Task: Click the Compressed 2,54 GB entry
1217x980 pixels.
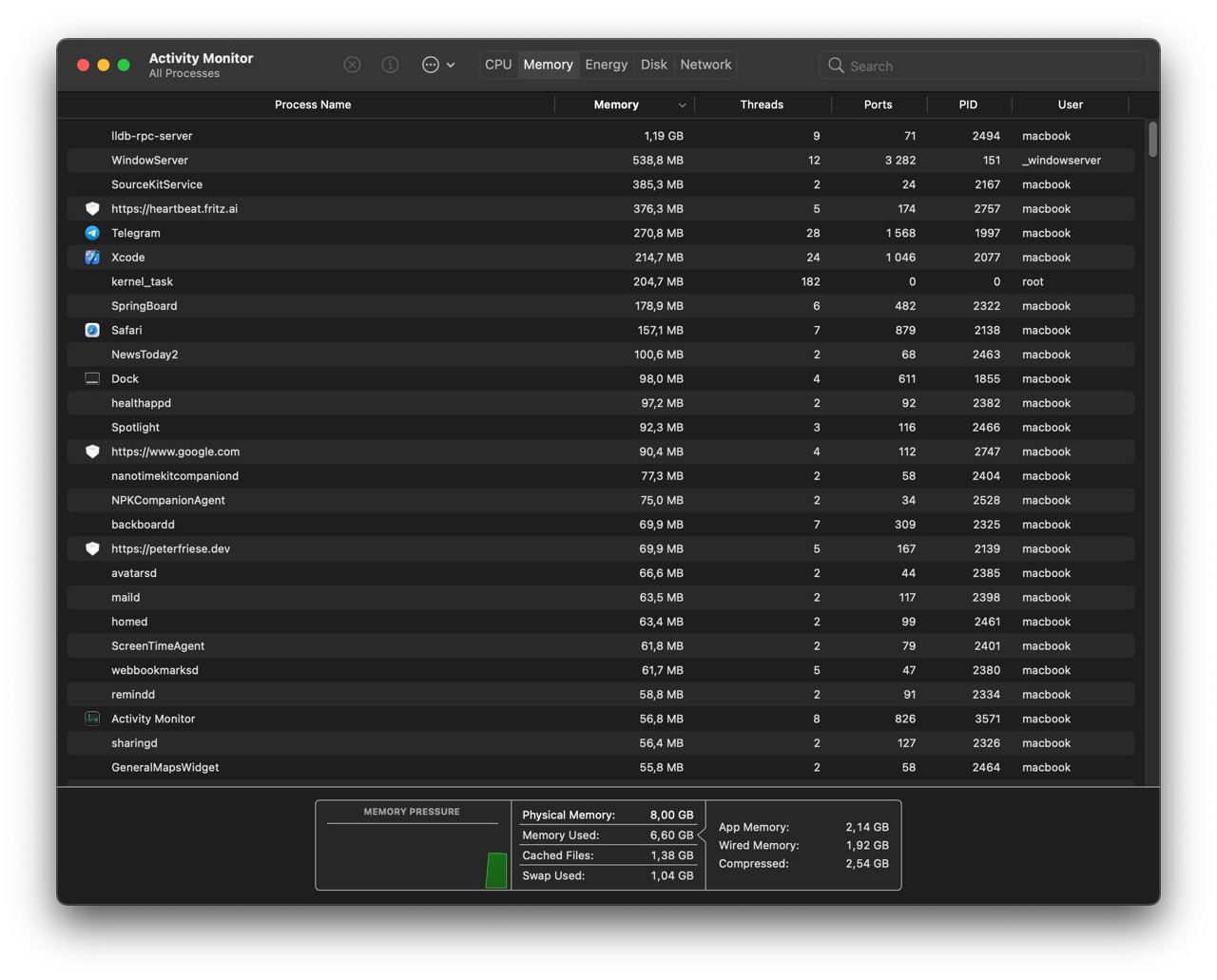Action: click(x=803, y=863)
